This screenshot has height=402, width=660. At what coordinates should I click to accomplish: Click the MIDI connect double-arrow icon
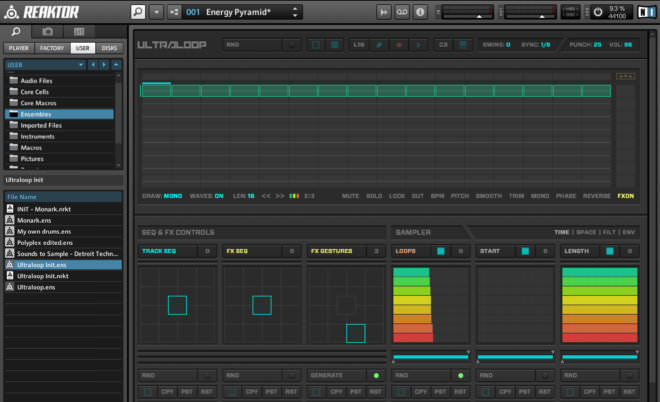pos(383,12)
